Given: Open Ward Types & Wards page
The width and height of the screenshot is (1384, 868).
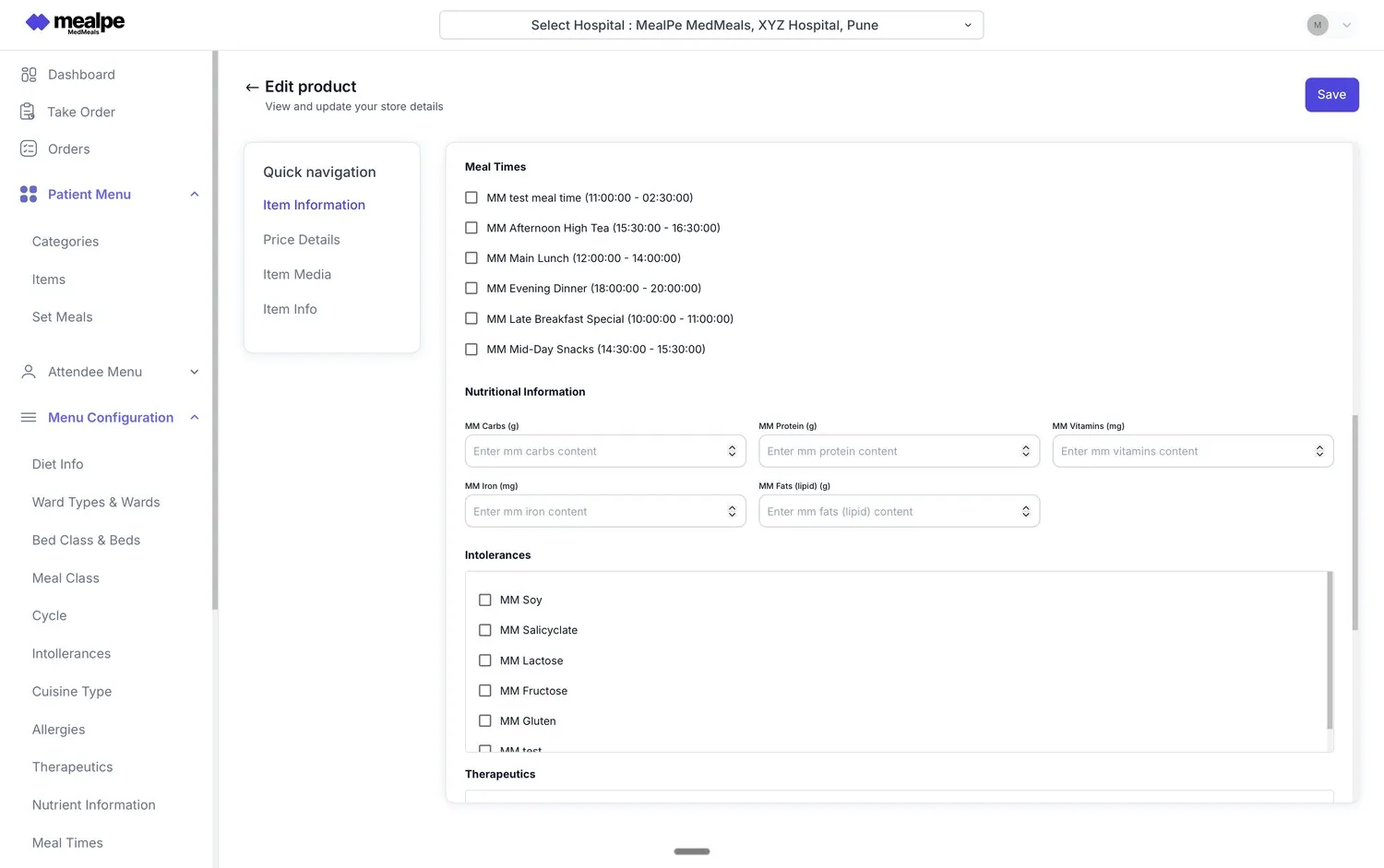Looking at the screenshot, I should point(96,502).
